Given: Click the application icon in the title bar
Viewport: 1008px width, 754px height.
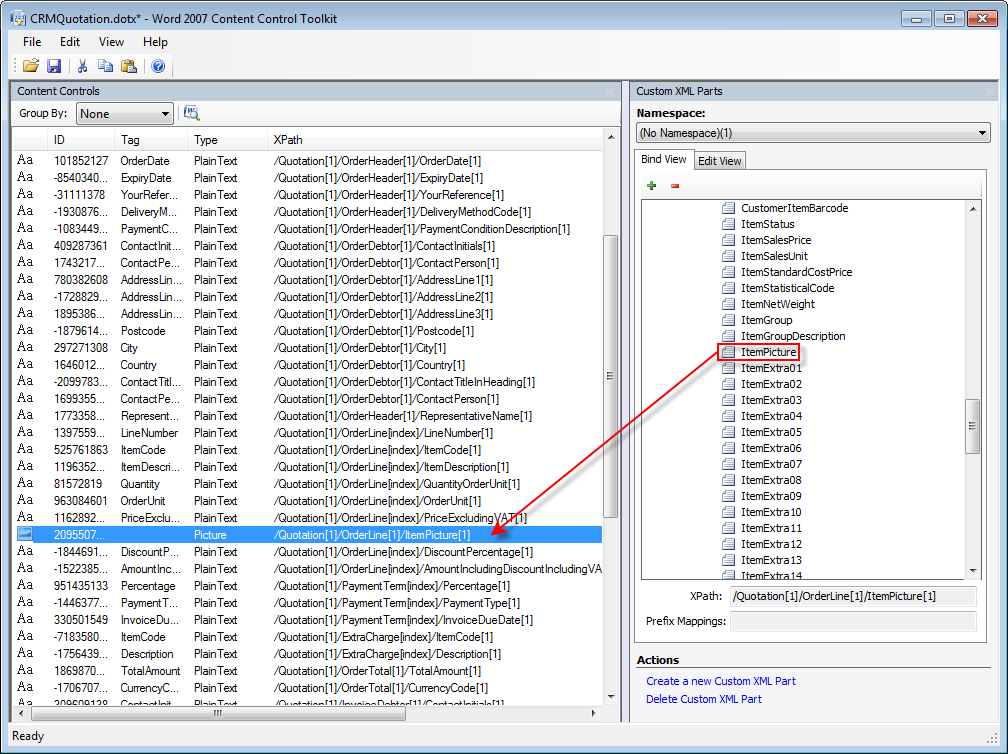Looking at the screenshot, I should pyautogui.click(x=18, y=18).
